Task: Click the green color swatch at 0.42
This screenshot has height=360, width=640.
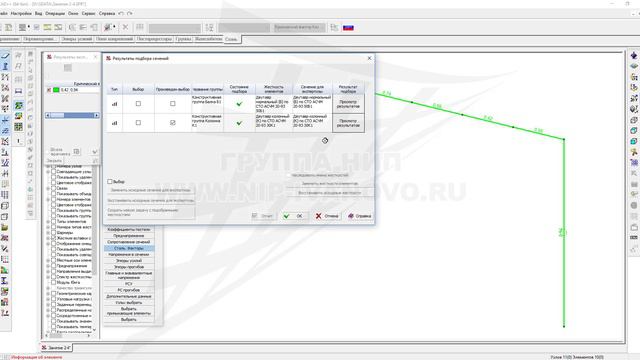Action: [56, 90]
